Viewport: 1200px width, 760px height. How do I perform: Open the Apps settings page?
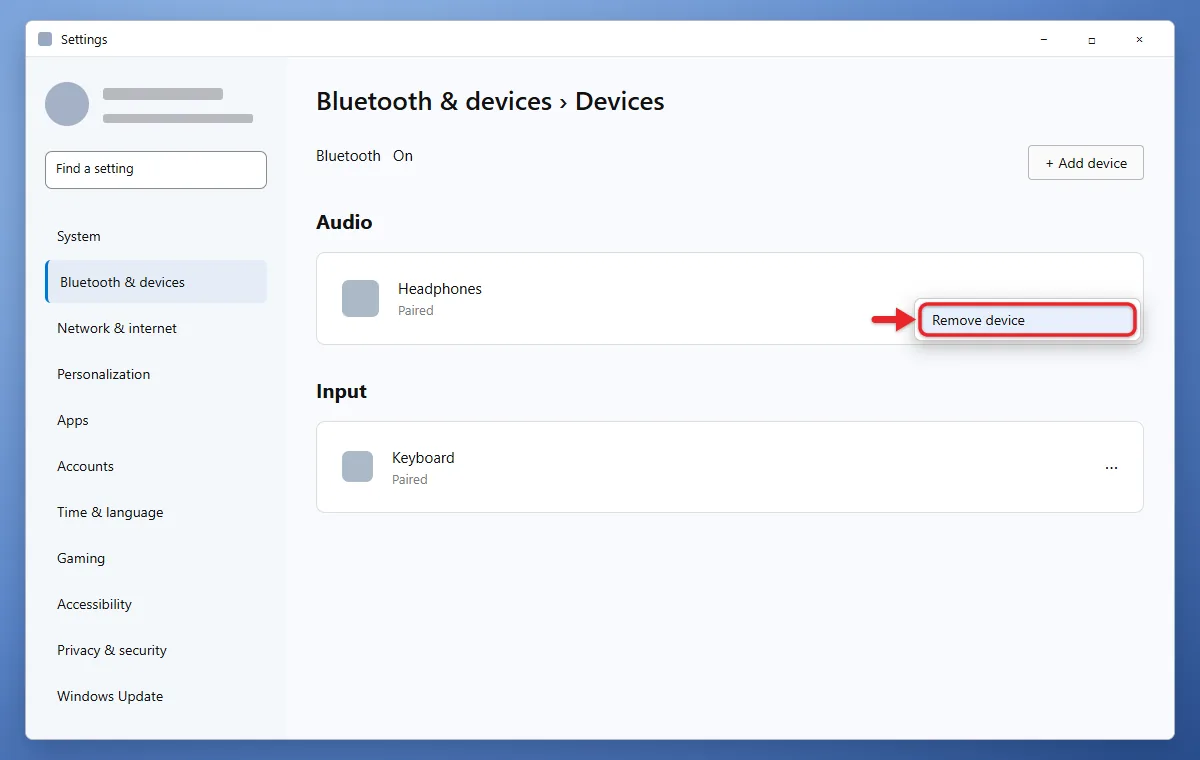(156, 420)
